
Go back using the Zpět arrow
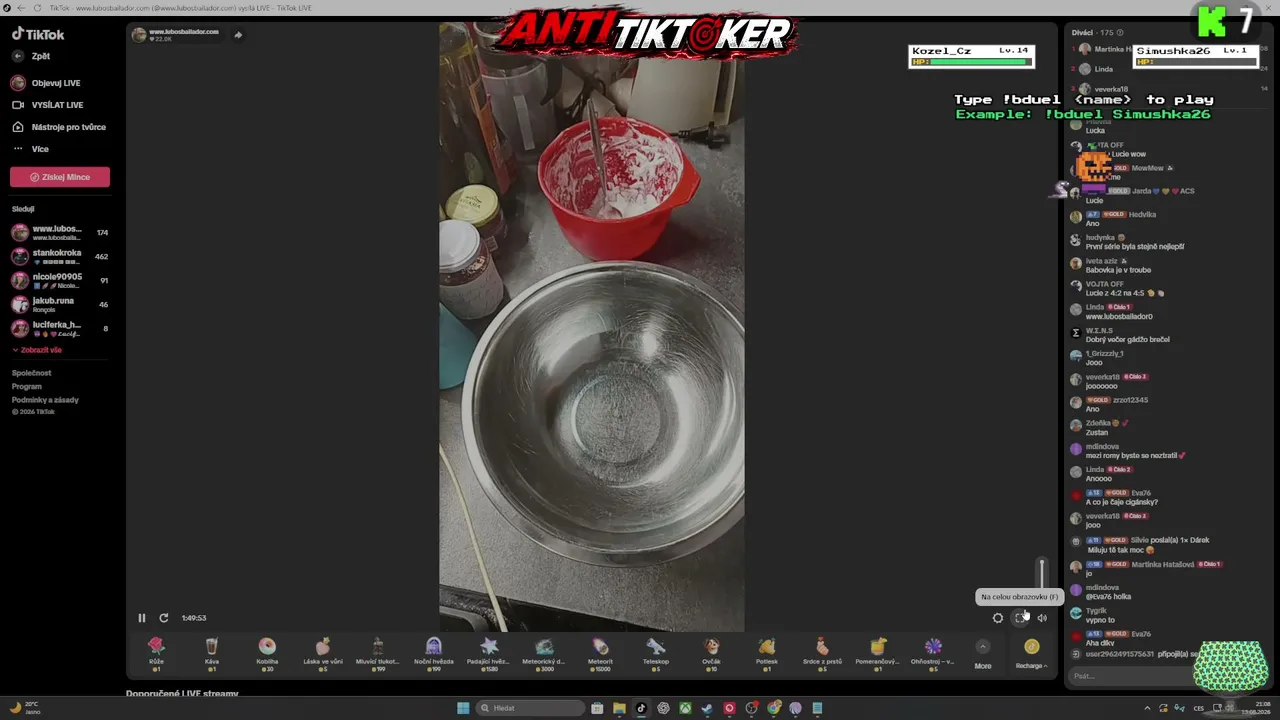(17, 56)
